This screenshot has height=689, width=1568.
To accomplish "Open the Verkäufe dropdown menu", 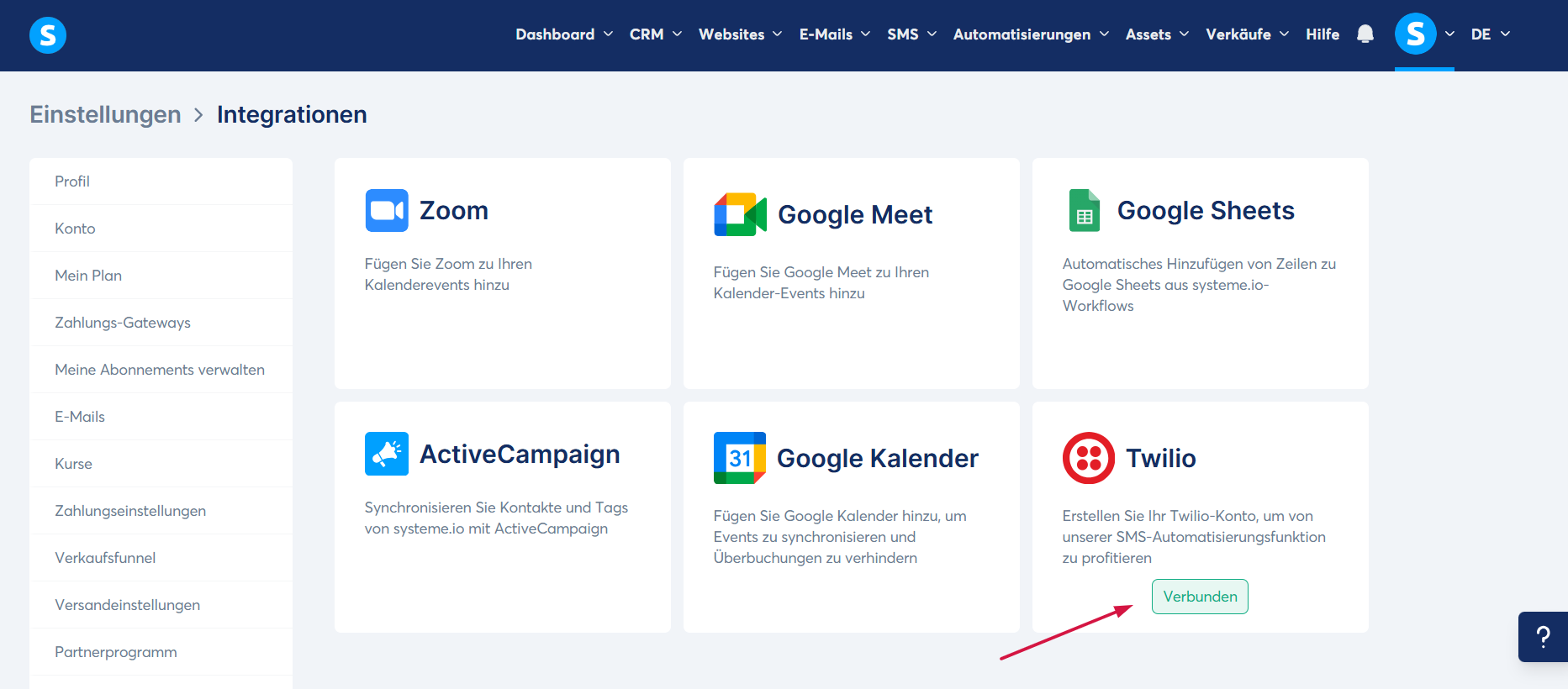I will click(x=1248, y=34).
